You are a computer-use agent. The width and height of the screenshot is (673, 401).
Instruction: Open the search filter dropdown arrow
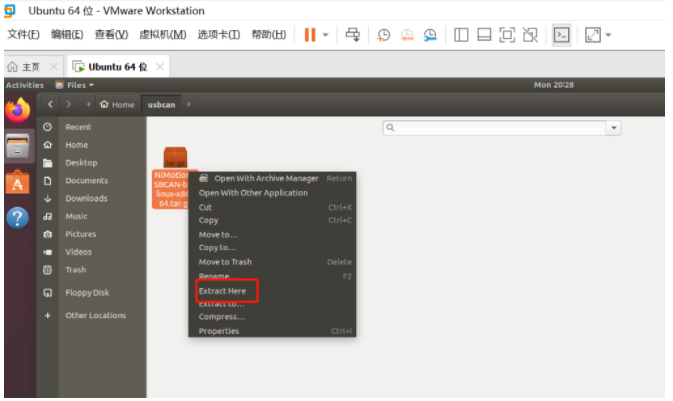point(614,128)
